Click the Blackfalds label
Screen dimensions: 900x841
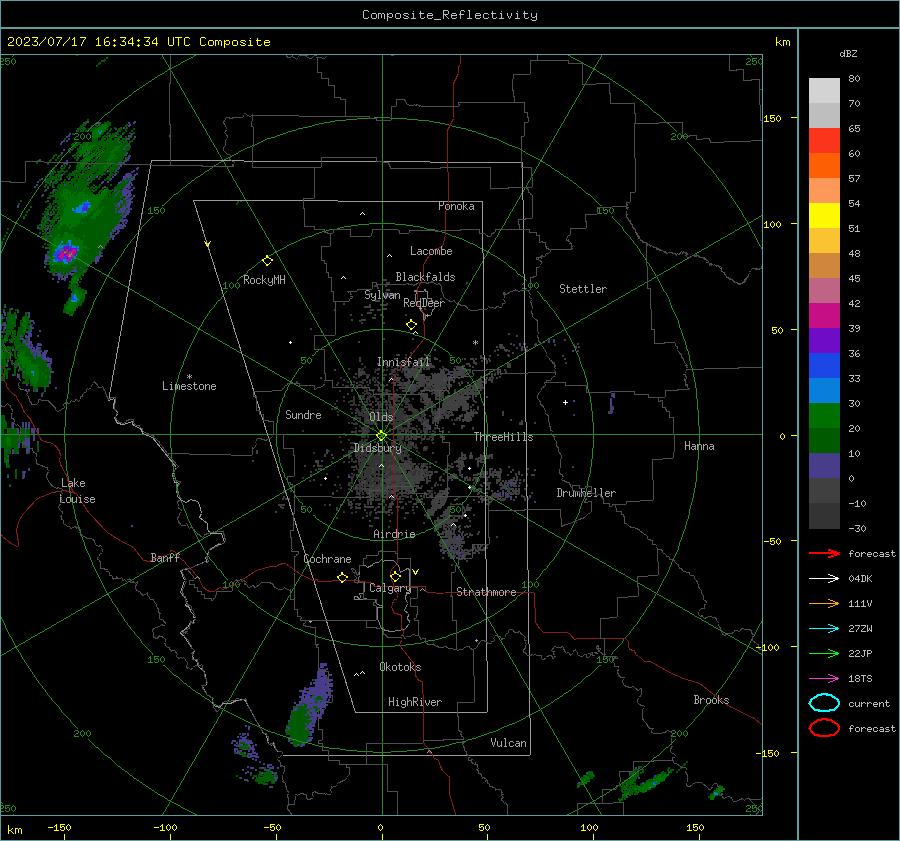tap(425, 277)
